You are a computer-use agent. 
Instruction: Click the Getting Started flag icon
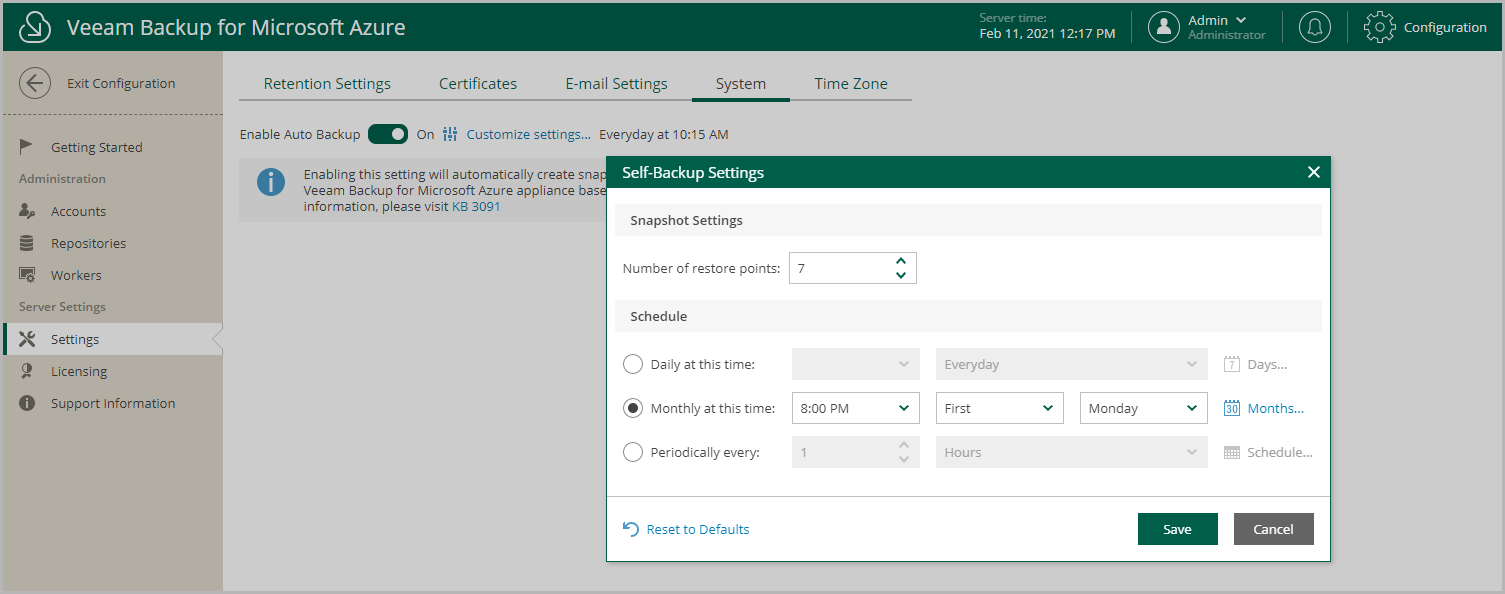[x=27, y=147]
